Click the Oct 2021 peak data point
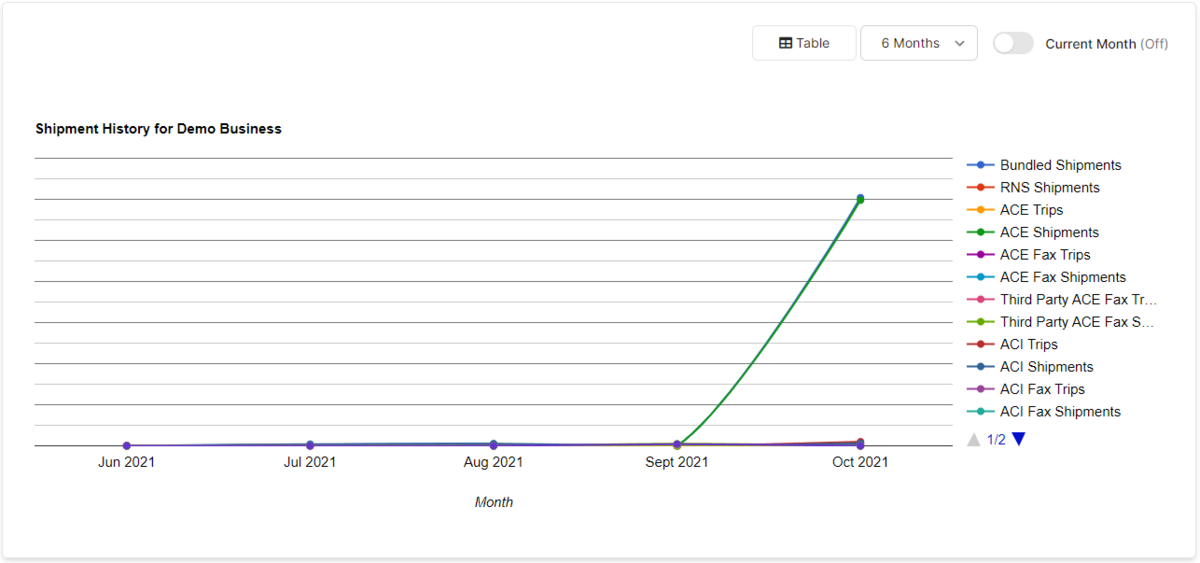Screen dimensions: 1200x563 coord(860,198)
